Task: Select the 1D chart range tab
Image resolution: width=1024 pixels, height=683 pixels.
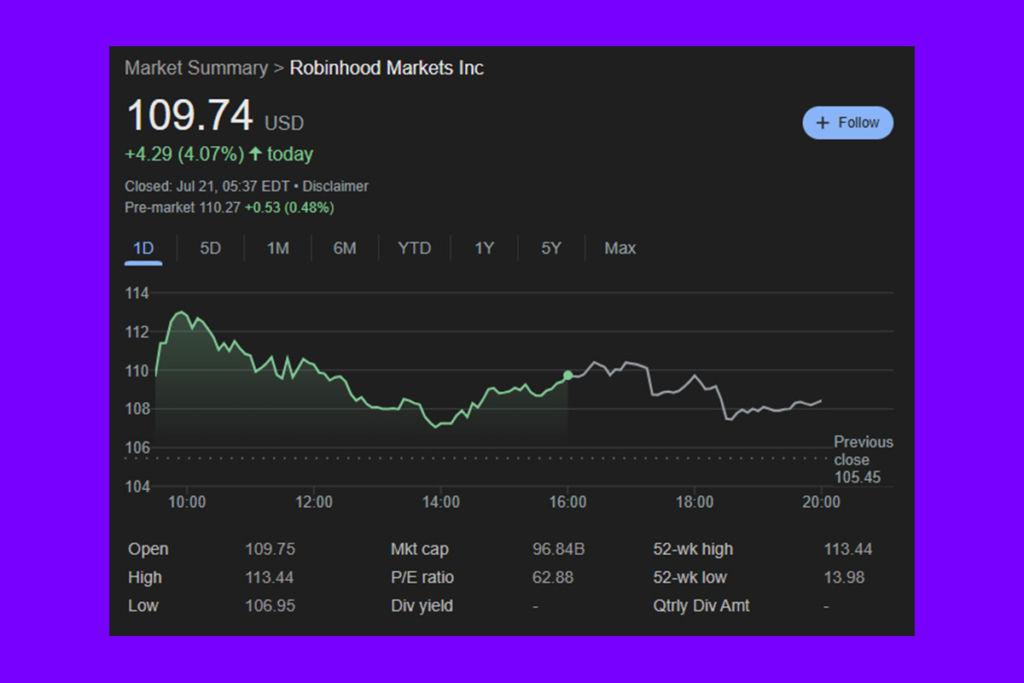Action: pyautogui.click(x=143, y=248)
